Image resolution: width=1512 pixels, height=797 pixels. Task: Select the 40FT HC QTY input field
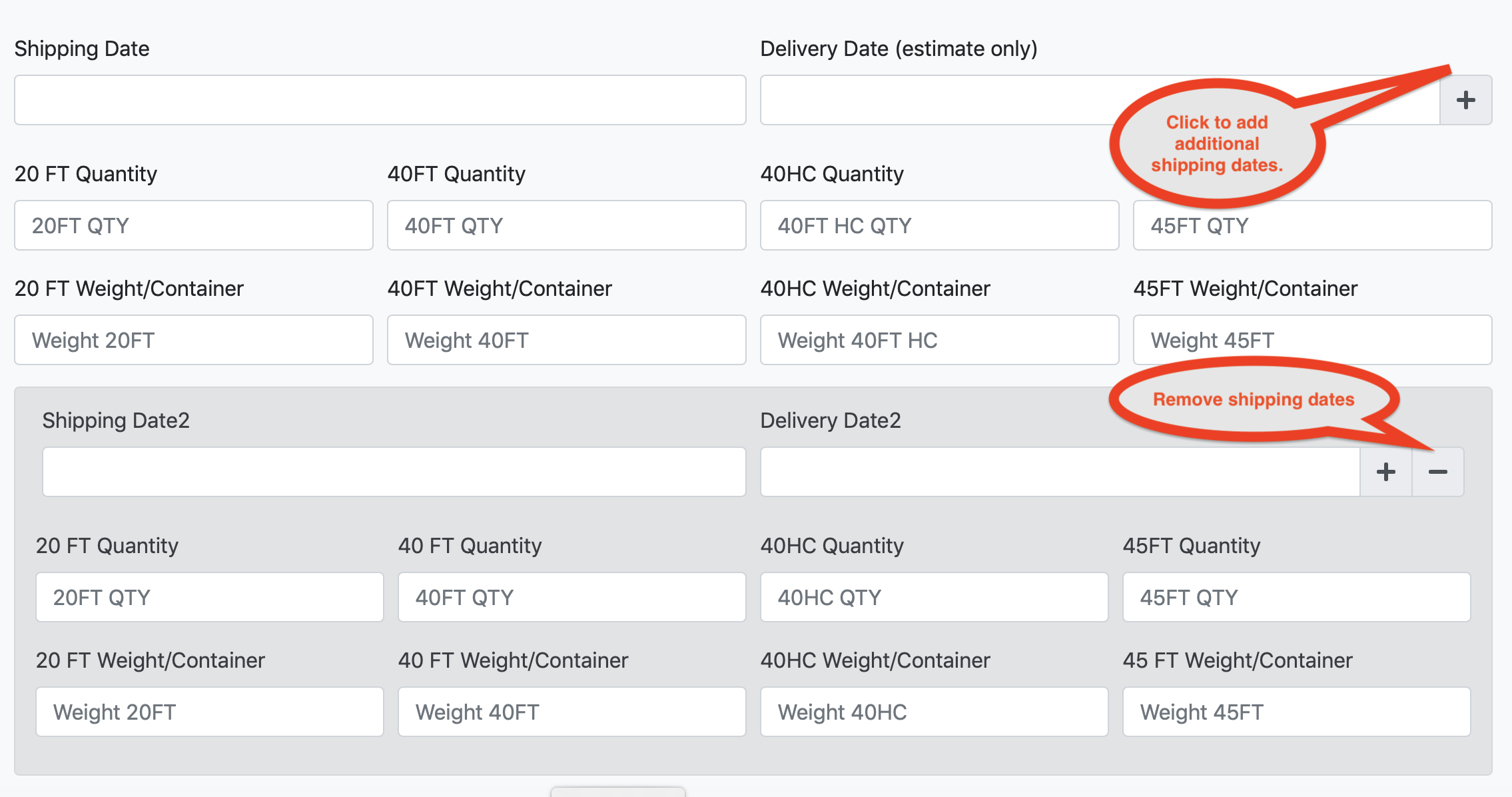(939, 226)
